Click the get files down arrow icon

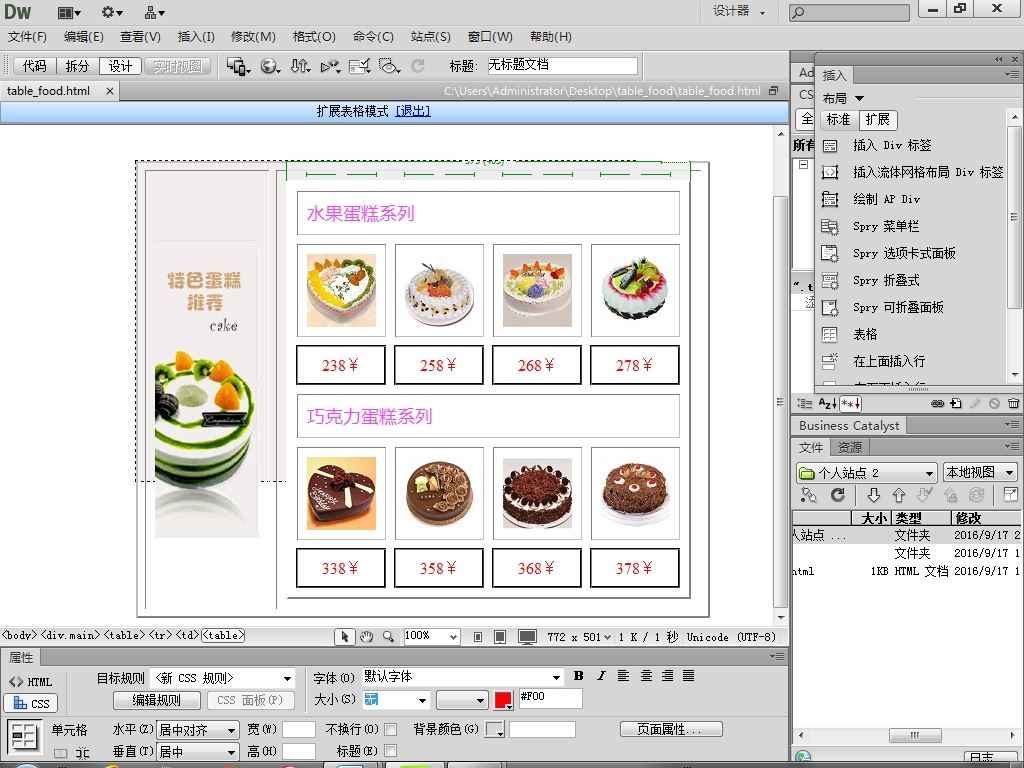(x=874, y=495)
